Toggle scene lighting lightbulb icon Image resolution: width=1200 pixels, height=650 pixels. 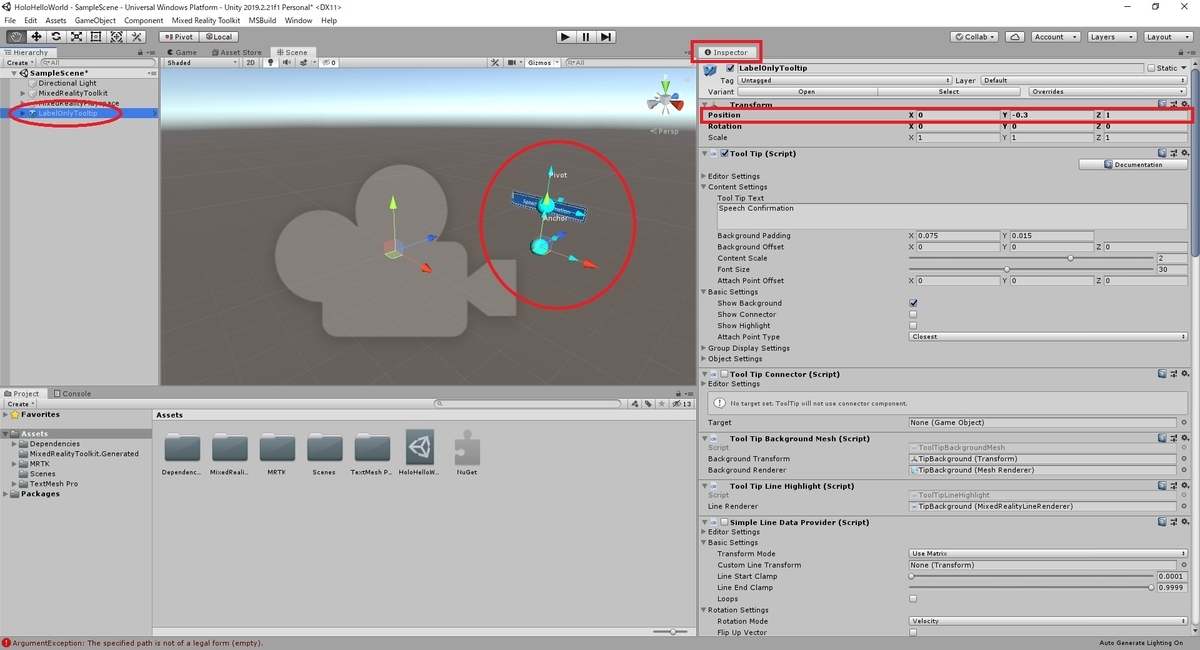(x=270, y=62)
